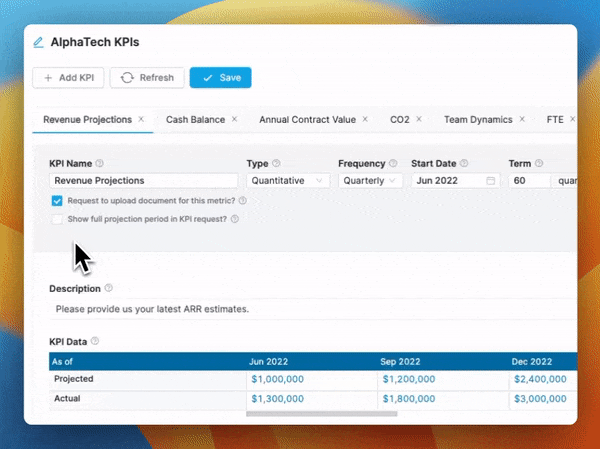Click the help icon next to KPI Name
Image resolution: width=600 pixels, height=449 pixels.
click(x=99, y=163)
